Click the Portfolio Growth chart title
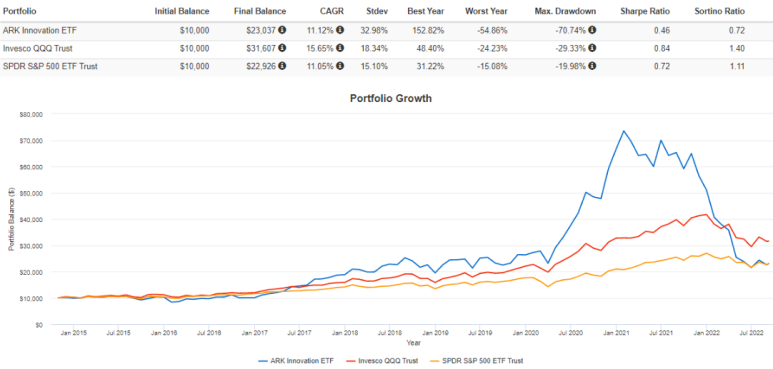The height and width of the screenshot is (369, 773). tap(390, 98)
